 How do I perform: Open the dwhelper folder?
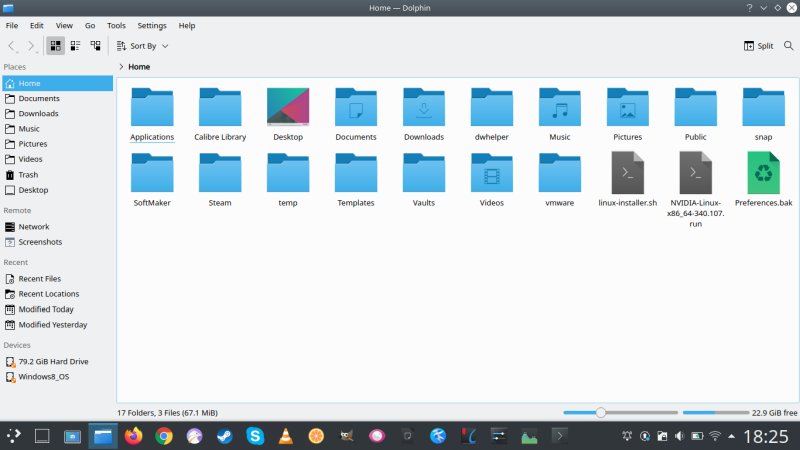click(x=491, y=108)
